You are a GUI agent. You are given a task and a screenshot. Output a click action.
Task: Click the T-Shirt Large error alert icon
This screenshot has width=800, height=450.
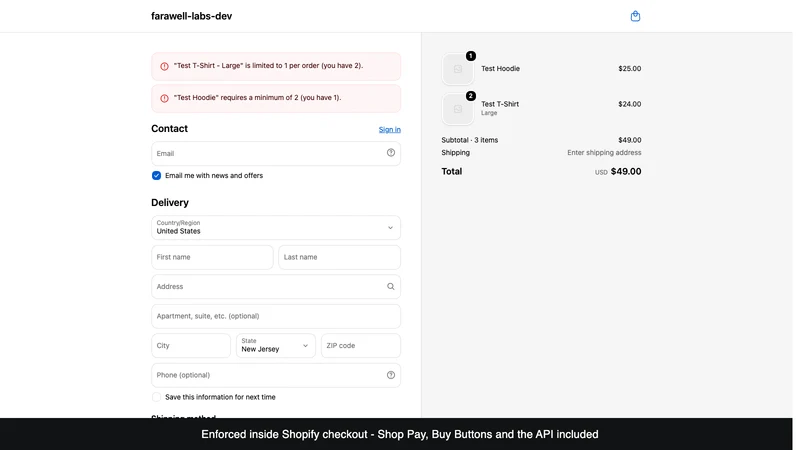point(164,66)
